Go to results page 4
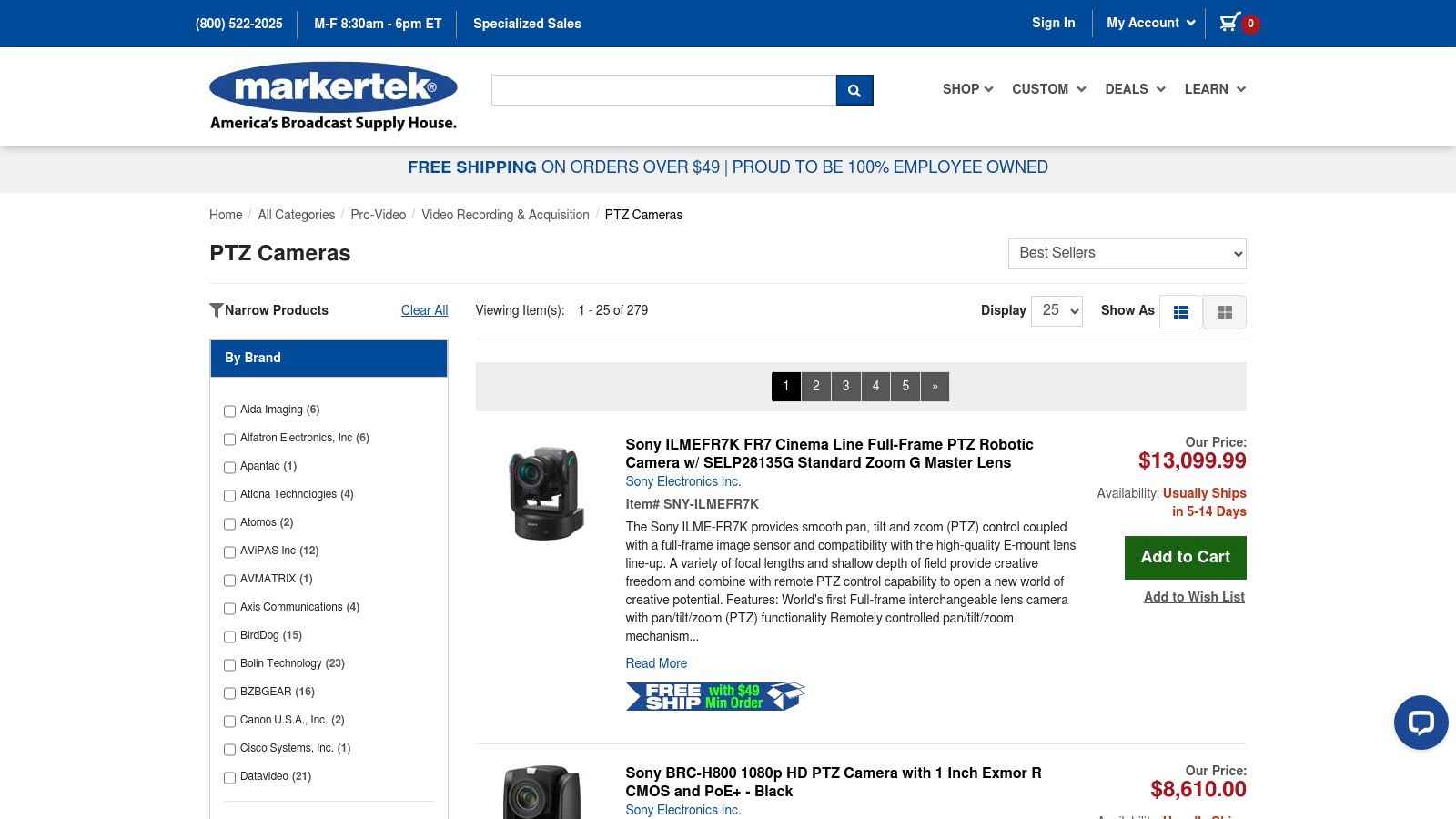This screenshot has width=1456, height=819. click(875, 387)
